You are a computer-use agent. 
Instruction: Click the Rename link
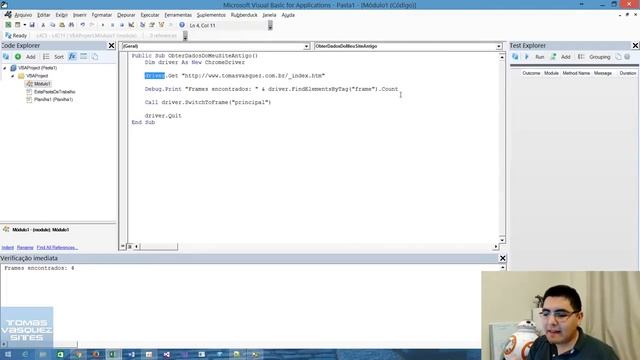pyautogui.click(x=25, y=248)
